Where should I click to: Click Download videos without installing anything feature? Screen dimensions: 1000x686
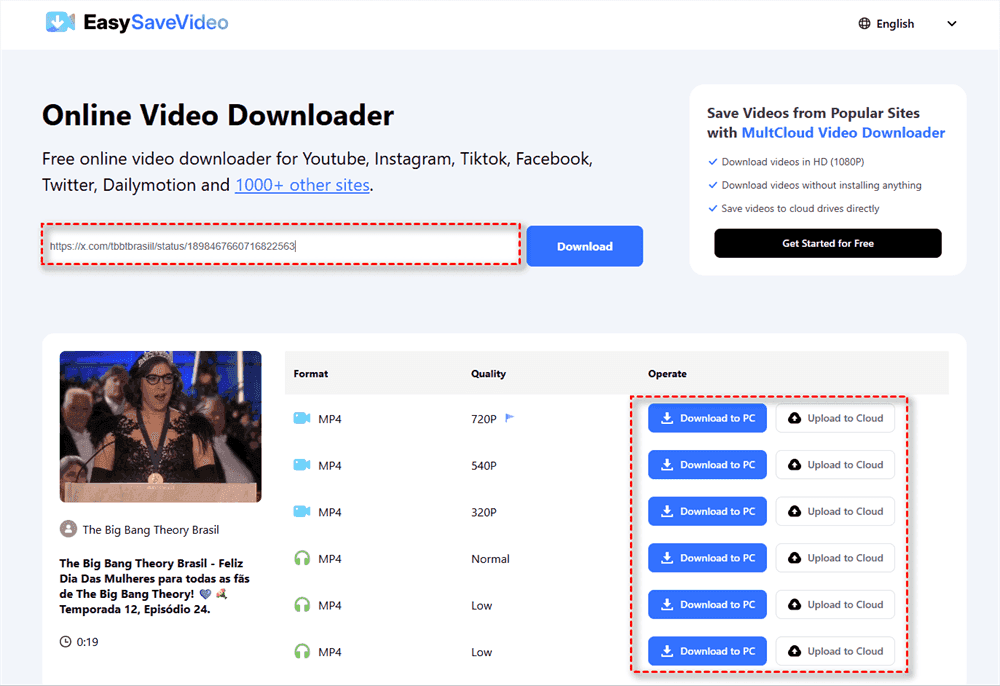821,185
